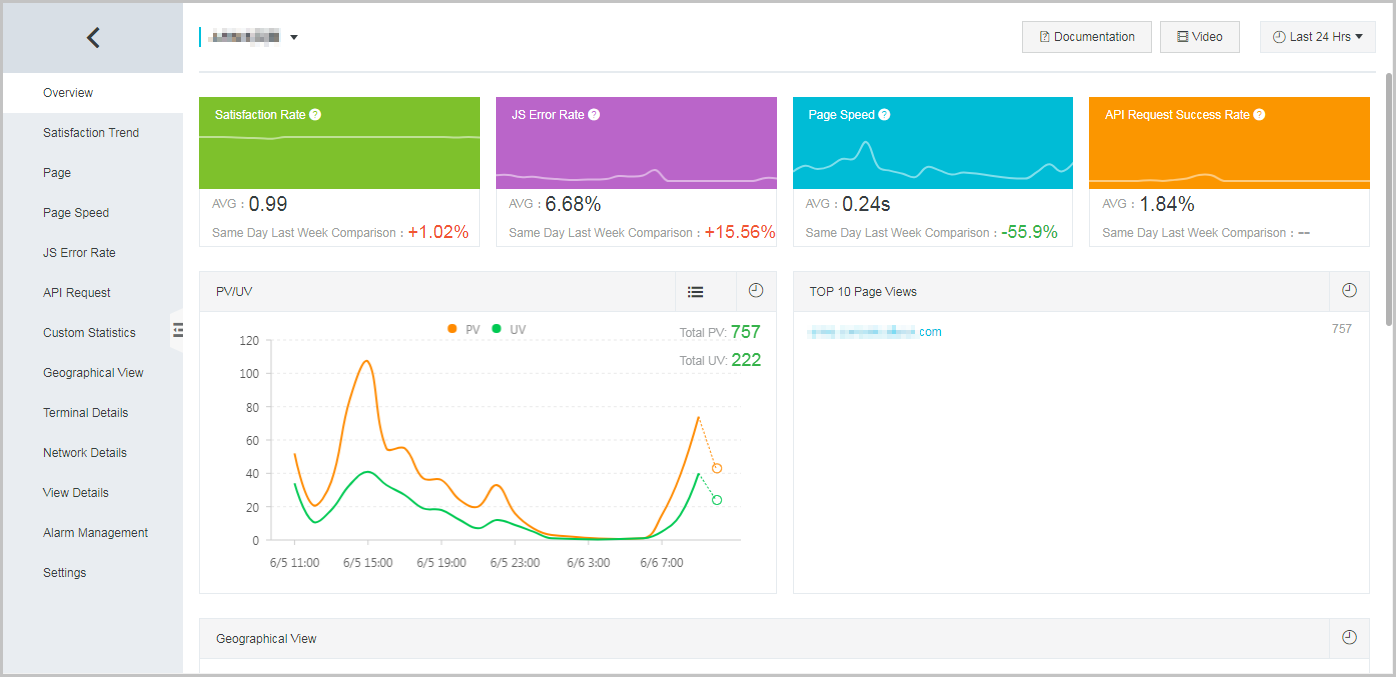Click the Documentation button
Image resolution: width=1396 pixels, height=677 pixels.
pyautogui.click(x=1086, y=37)
